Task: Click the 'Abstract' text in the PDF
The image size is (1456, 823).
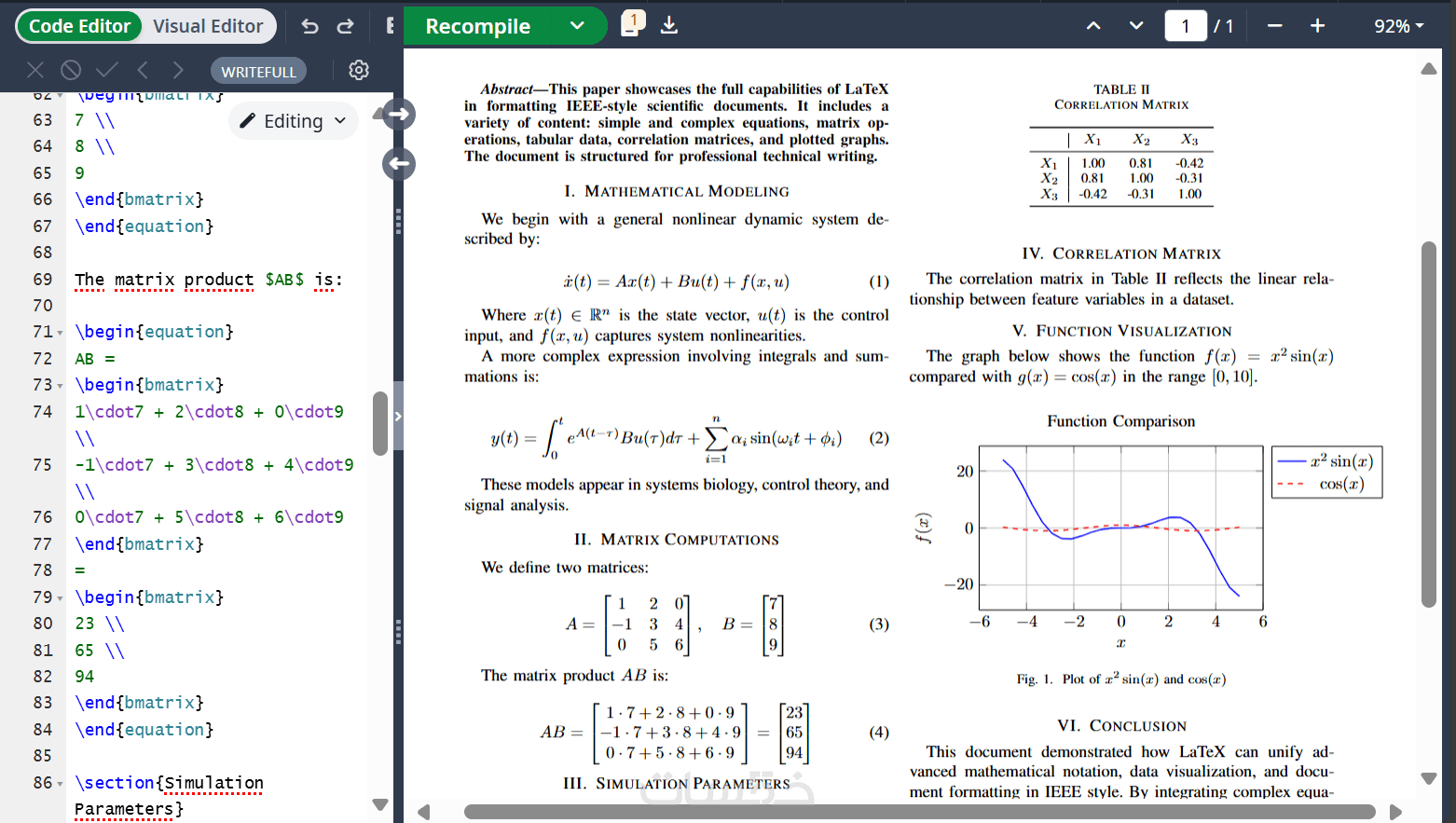Action: click(506, 89)
